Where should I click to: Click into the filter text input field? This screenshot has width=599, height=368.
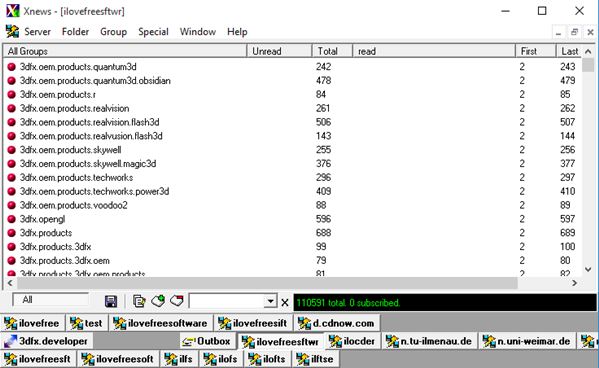coord(227,301)
